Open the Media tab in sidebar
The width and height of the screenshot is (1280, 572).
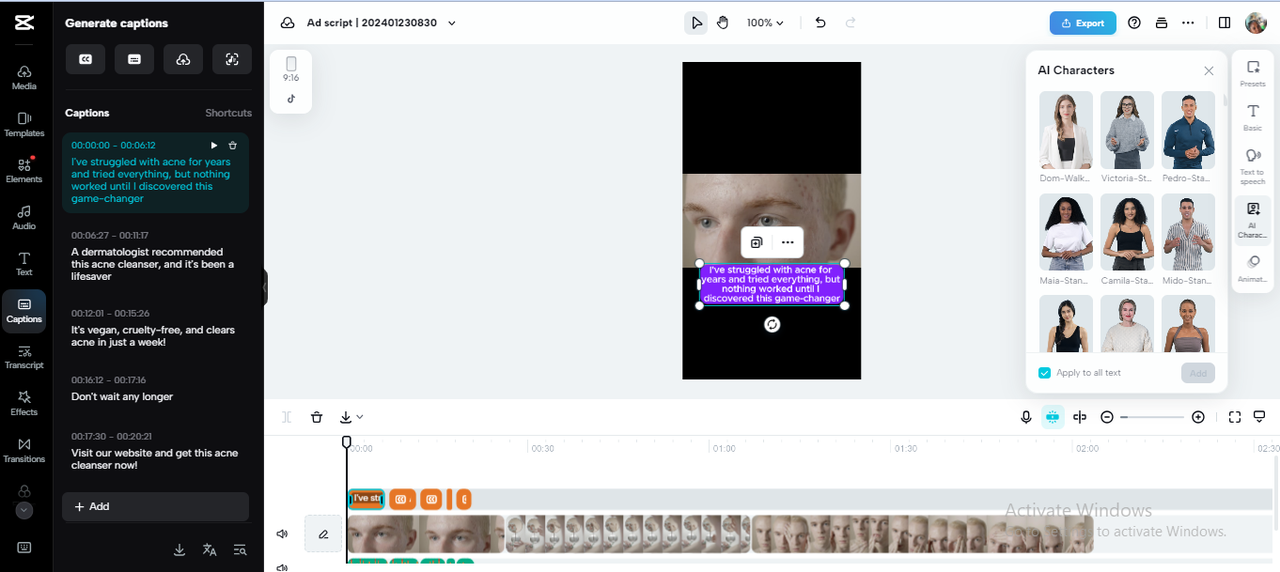[x=24, y=78]
